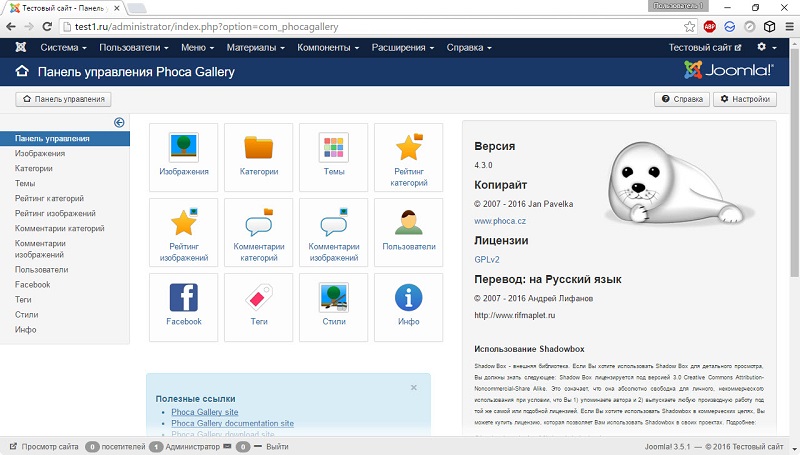The height and width of the screenshot is (455, 800).
Task: Click the Справка toolbar button
Action: click(682, 99)
